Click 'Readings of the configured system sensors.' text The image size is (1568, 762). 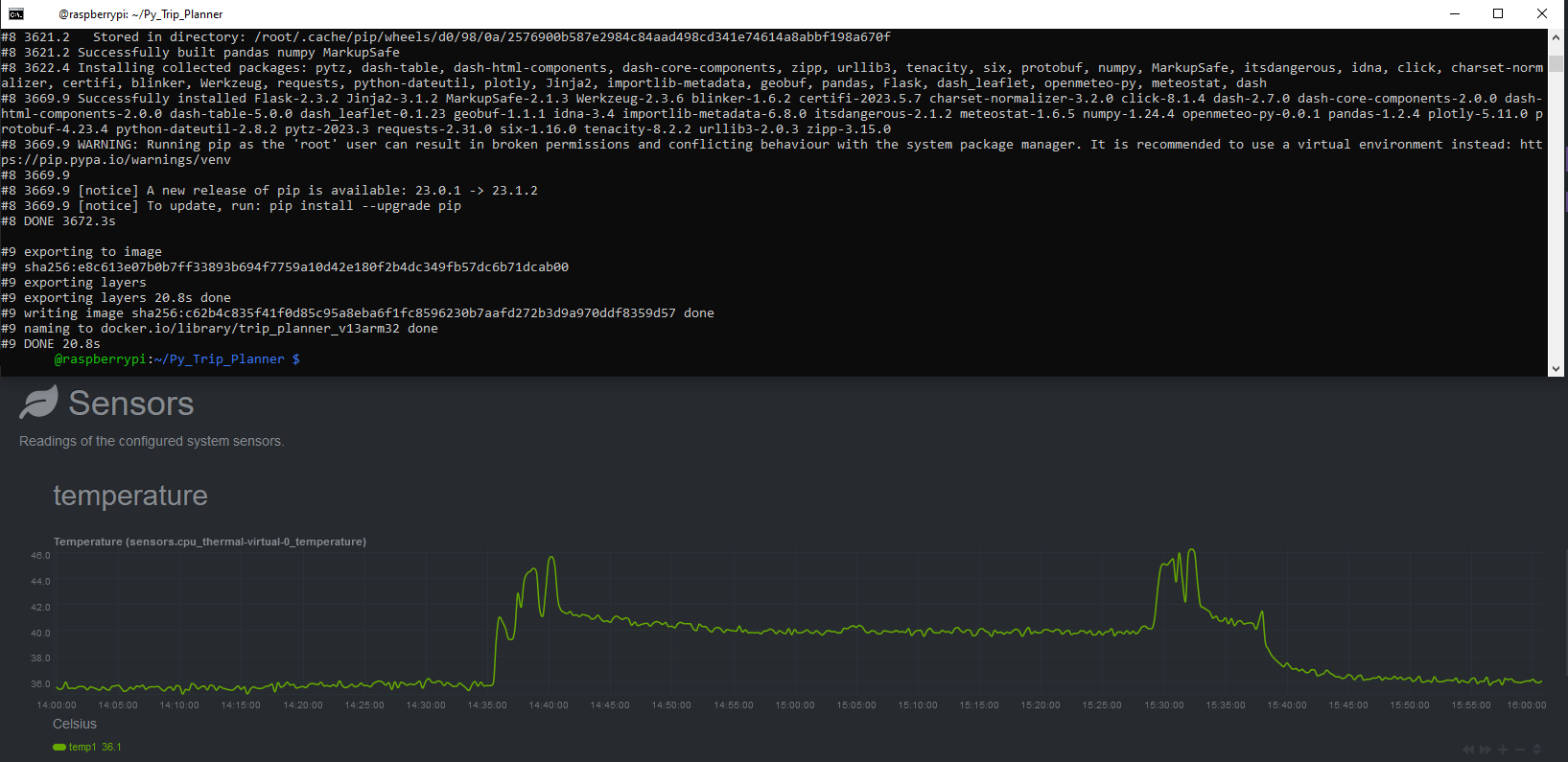152,441
